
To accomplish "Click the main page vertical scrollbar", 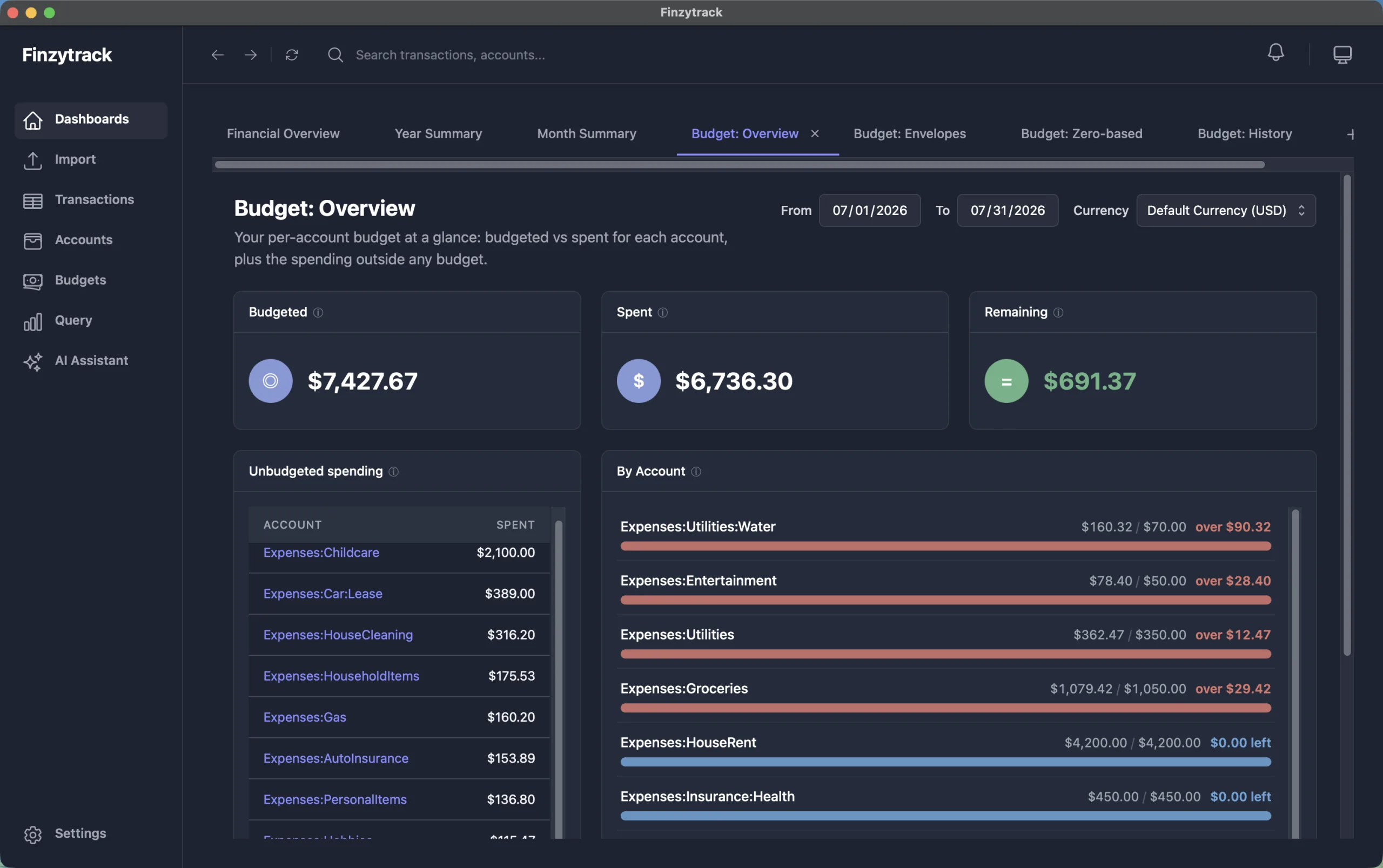I will click(x=1347, y=414).
